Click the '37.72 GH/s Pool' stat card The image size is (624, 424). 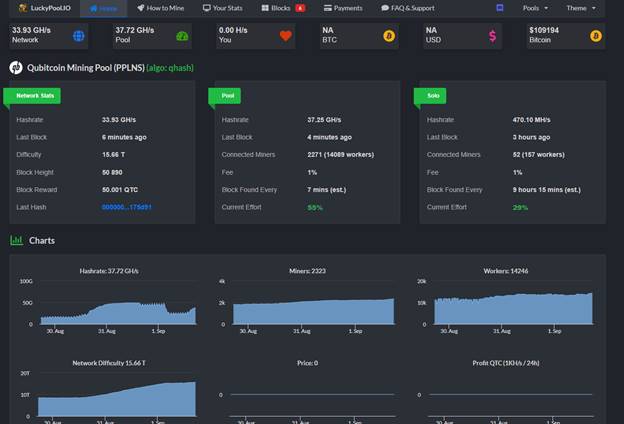[x=152, y=35]
